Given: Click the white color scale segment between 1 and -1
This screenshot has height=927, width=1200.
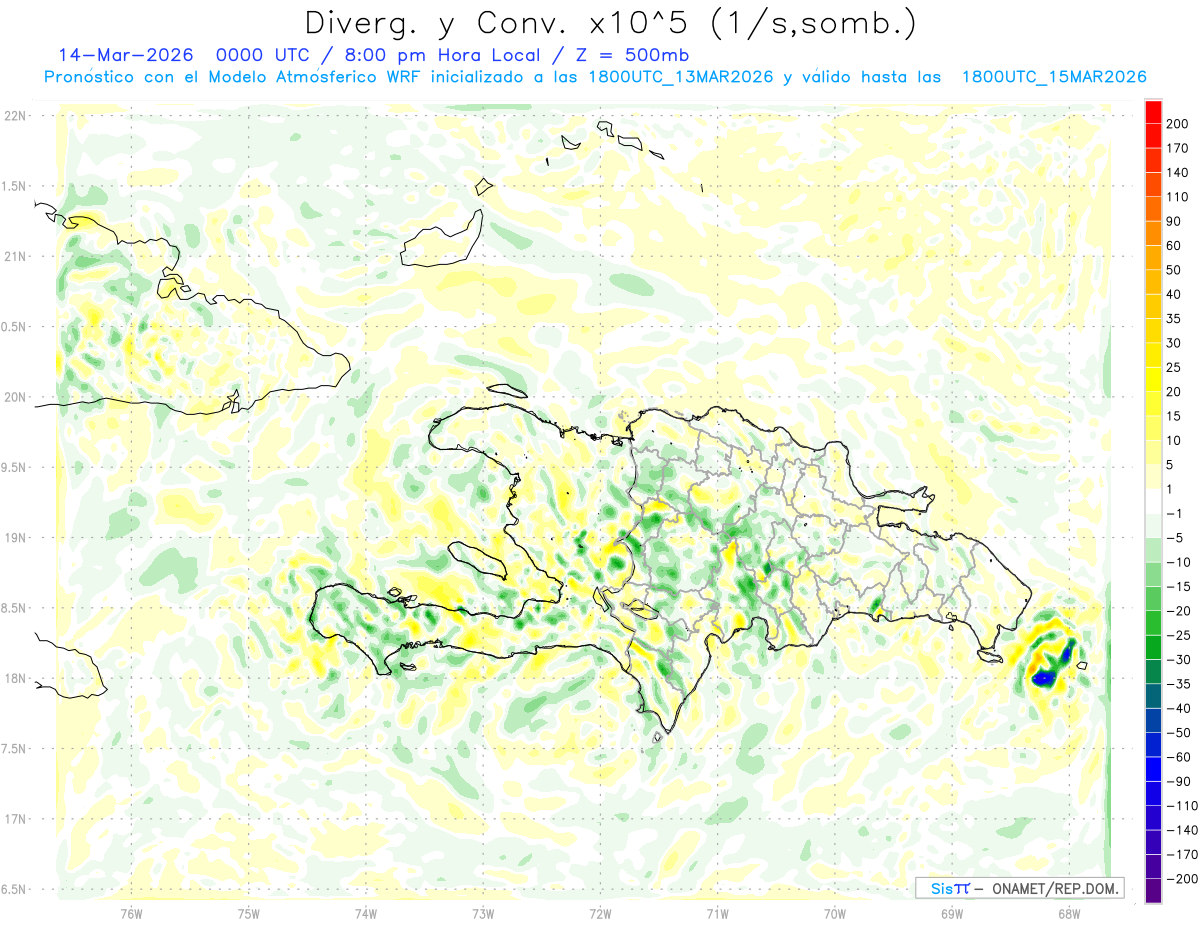Looking at the screenshot, I should [x=1153, y=502].
